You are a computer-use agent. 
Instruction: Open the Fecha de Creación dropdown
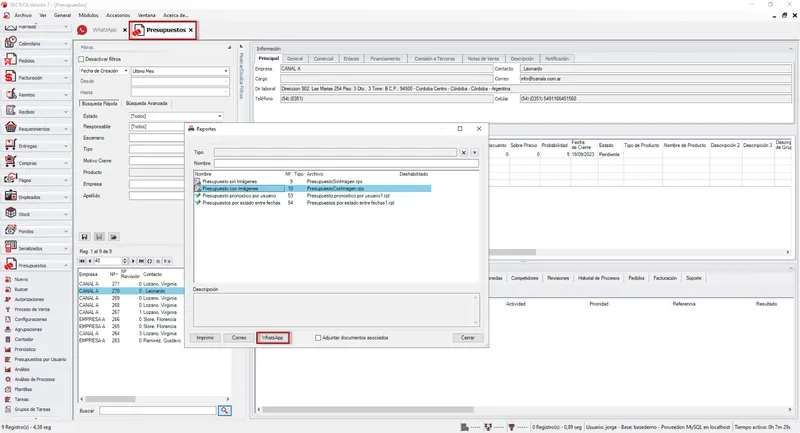[104, 71]
